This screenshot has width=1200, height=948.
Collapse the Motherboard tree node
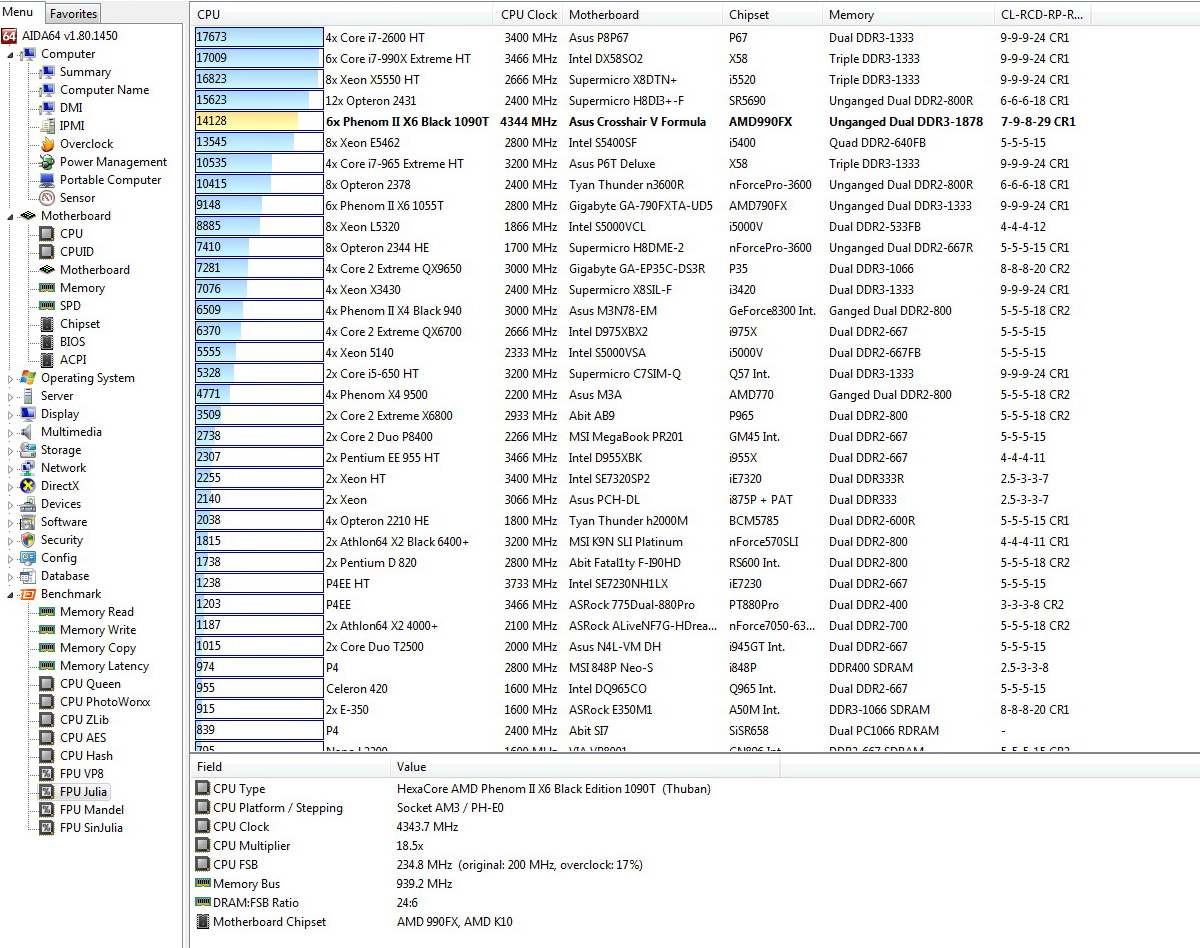(x=12, y=216)
